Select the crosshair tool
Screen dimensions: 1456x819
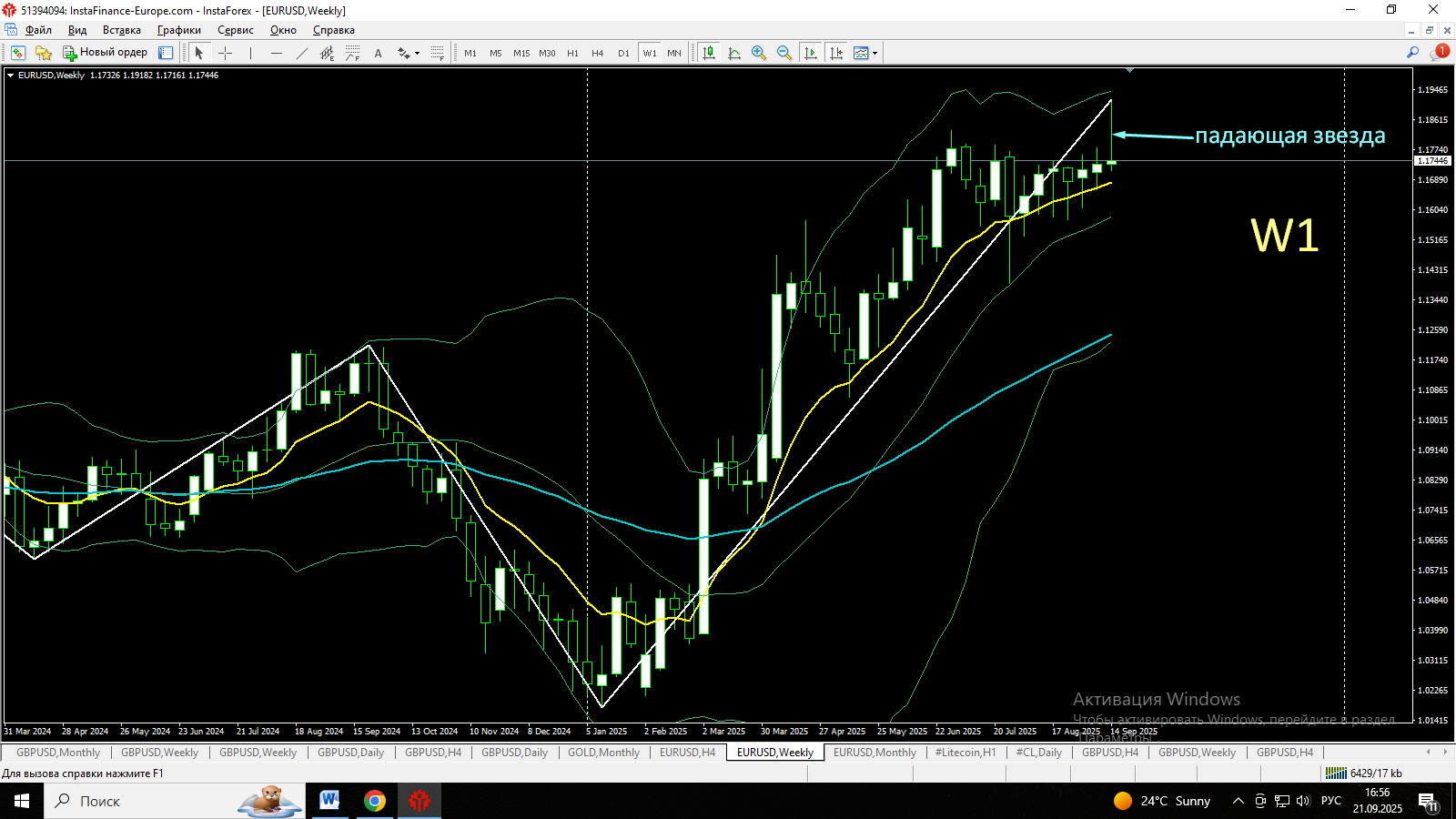[x=226, y=53]
